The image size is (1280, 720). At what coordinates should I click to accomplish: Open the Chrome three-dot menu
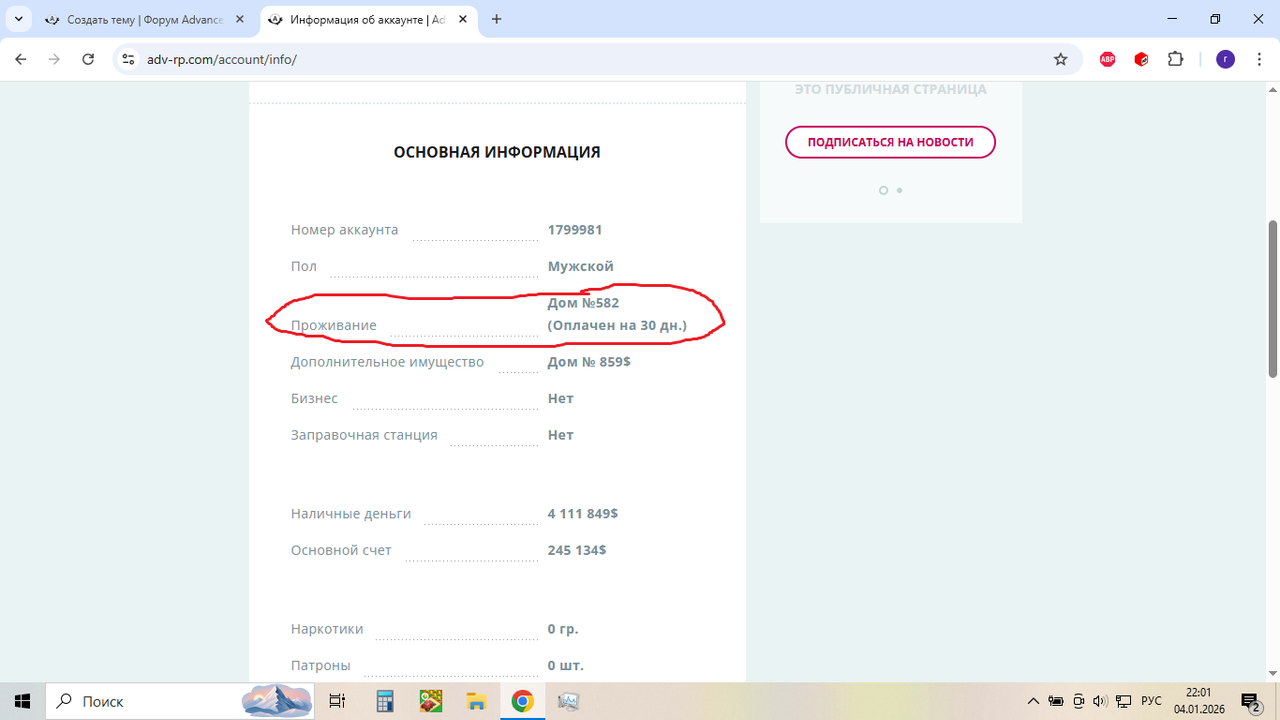[x=1257, y=60]
